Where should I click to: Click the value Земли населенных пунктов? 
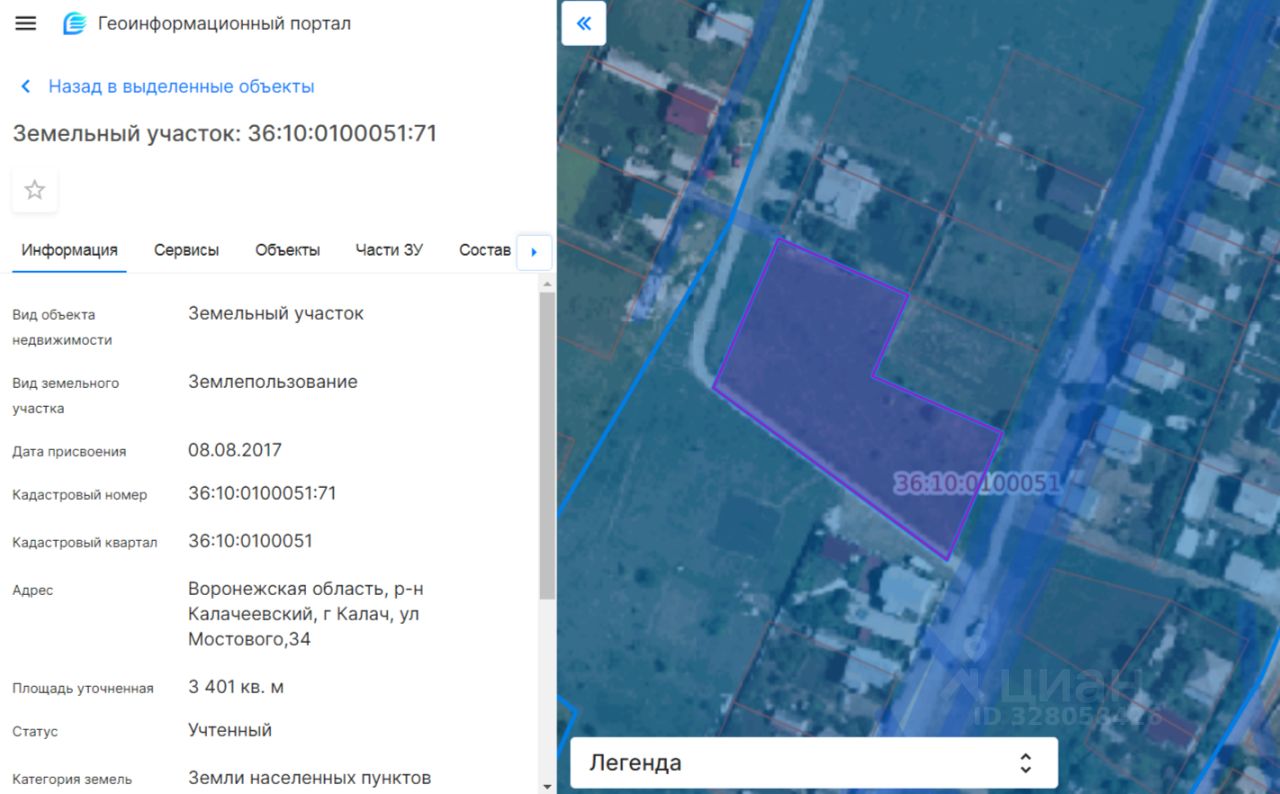(310, 777)
